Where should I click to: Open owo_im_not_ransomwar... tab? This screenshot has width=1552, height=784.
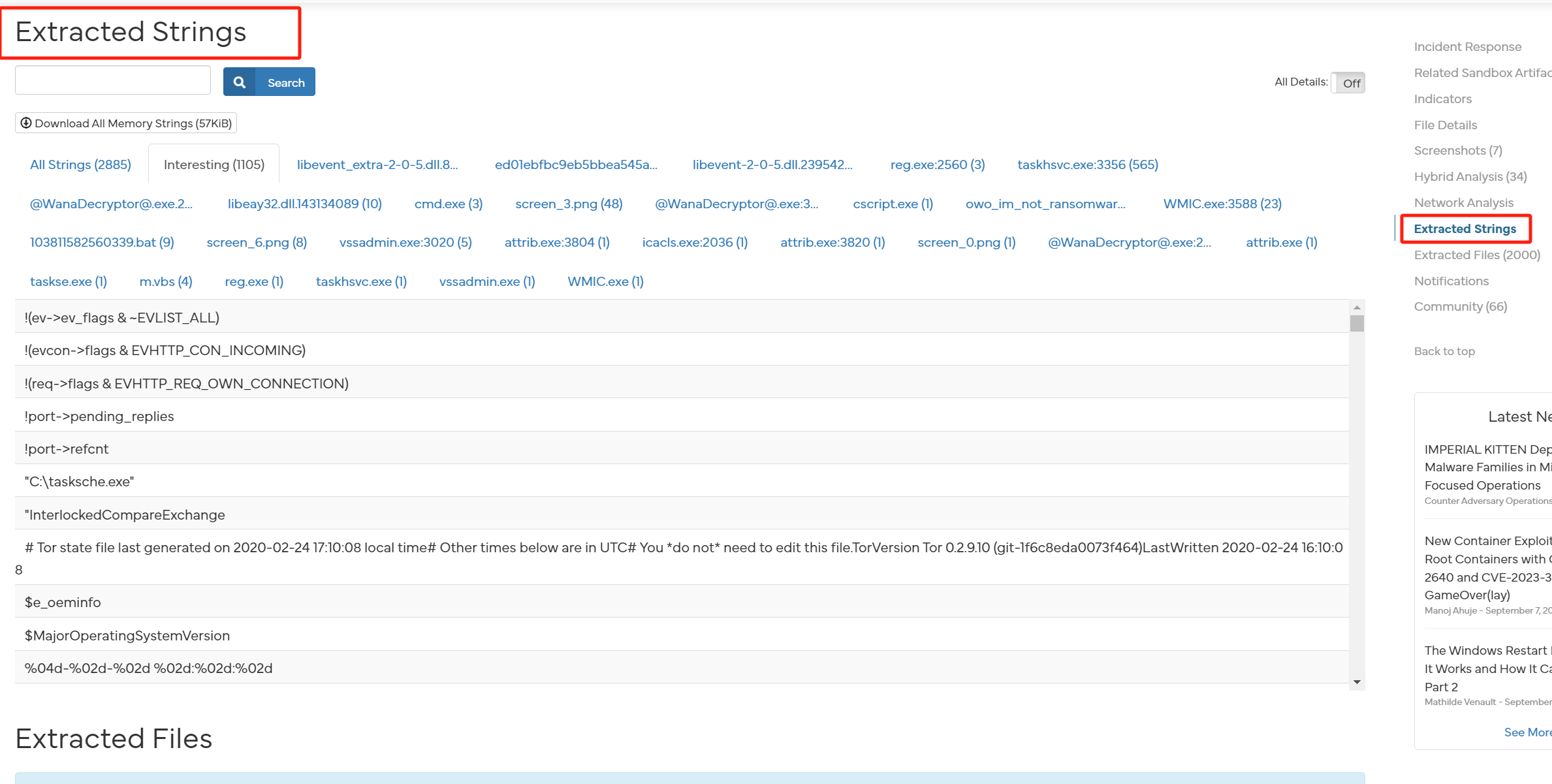tap(1045, 204)
